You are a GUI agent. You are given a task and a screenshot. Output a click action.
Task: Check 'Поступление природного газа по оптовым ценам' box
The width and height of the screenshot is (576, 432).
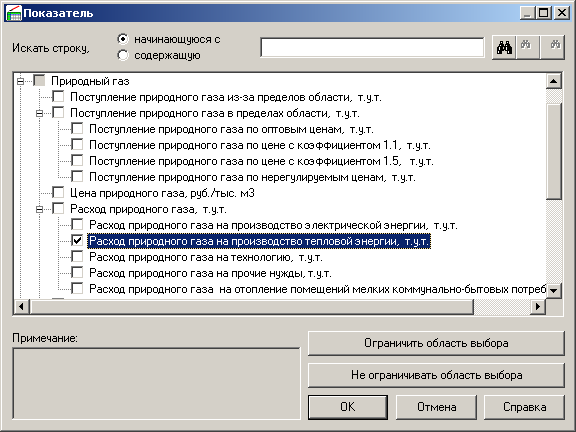tap(77, 129)
